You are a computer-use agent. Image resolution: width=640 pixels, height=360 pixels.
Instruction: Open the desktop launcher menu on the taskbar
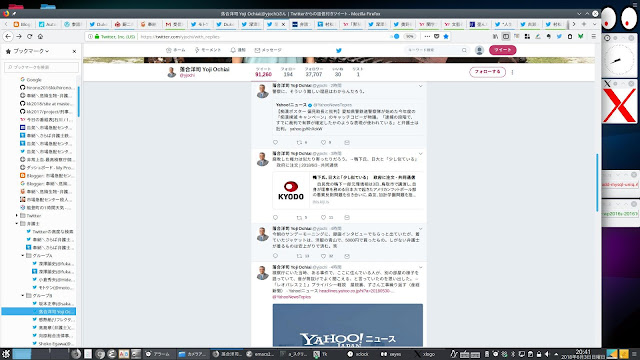pyautogui.click(x=6, y=354)
